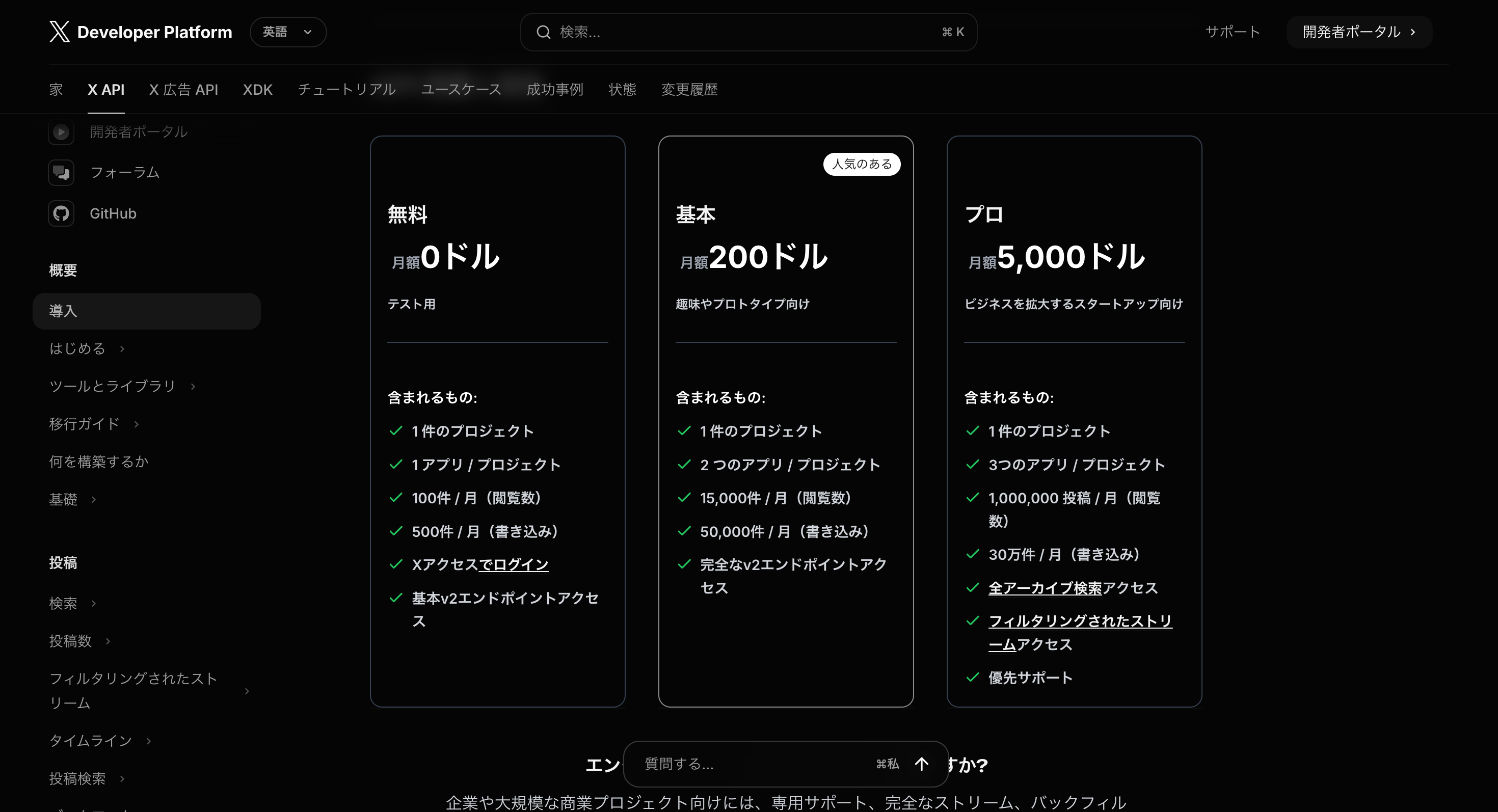This screenshot has width=1498, height=812.
Task: Click the 優先サポート feature text
Action: click(x=1030, y=678)
